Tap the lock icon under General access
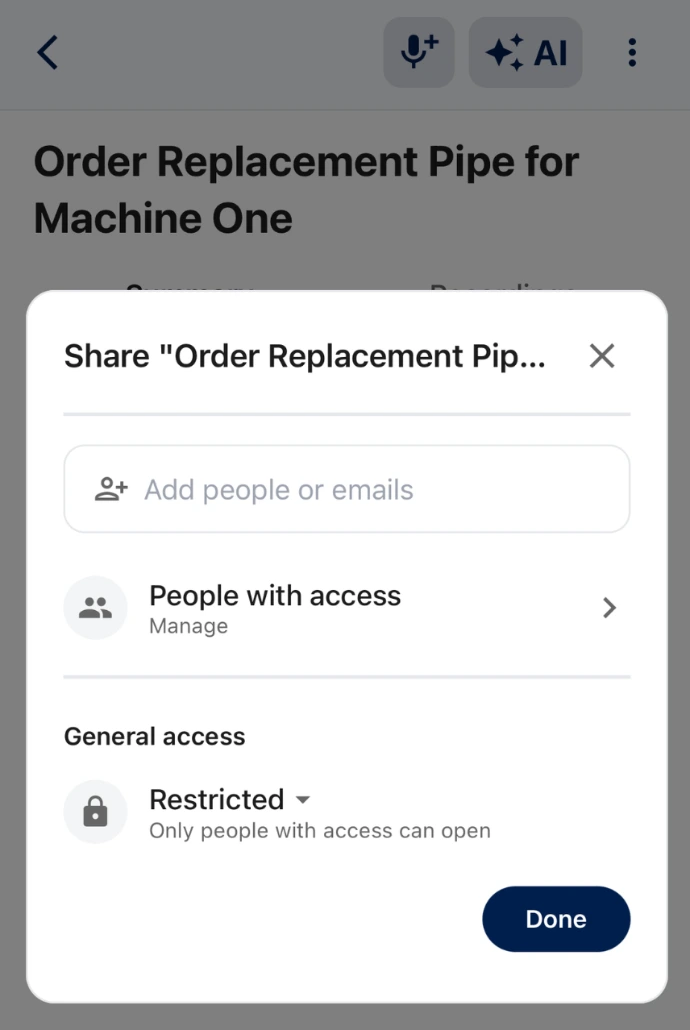The height and width of the screenshot is (1030, 690). (96, 812)
